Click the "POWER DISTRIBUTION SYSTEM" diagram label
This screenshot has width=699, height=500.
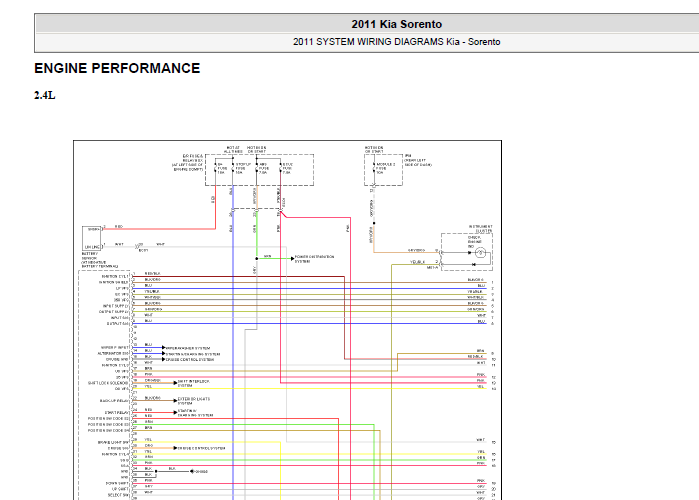[314, 259]
